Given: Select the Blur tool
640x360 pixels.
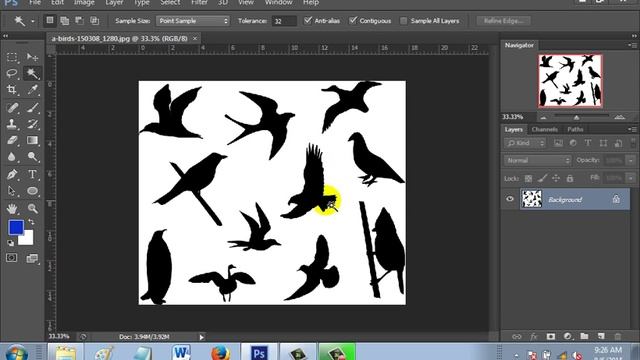Looking at the screenshot, I should (x=12, y=157).
